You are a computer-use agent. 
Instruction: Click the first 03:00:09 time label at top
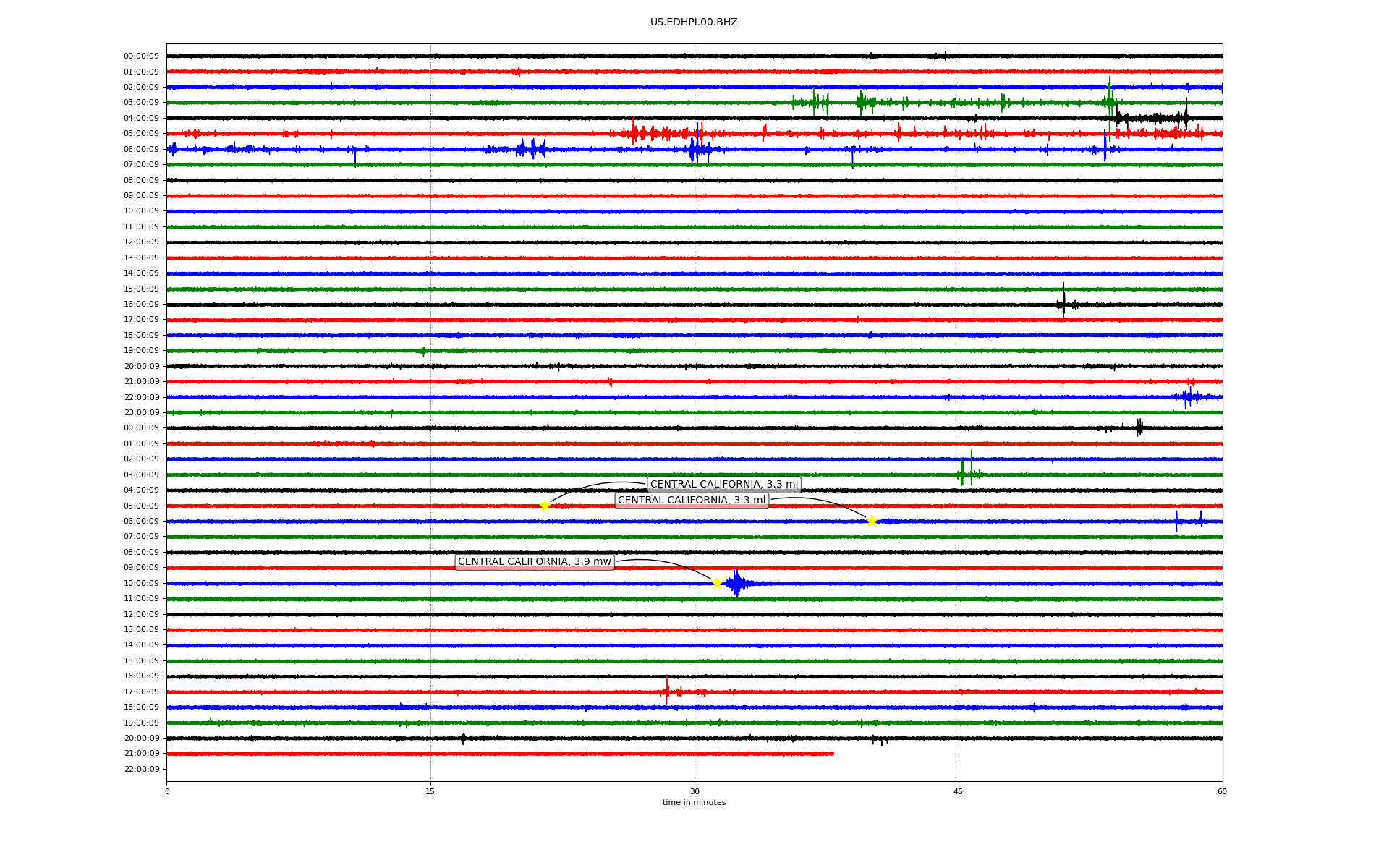[141, 103]
